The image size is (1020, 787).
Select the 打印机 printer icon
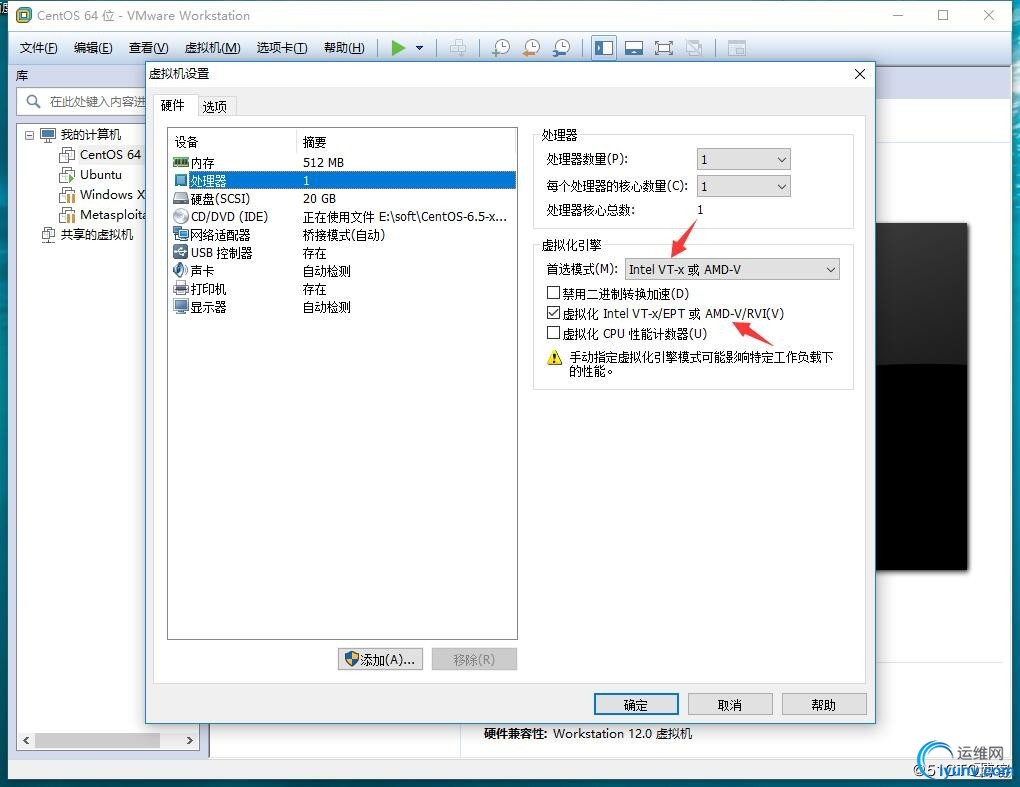click(x=181, y=289)
